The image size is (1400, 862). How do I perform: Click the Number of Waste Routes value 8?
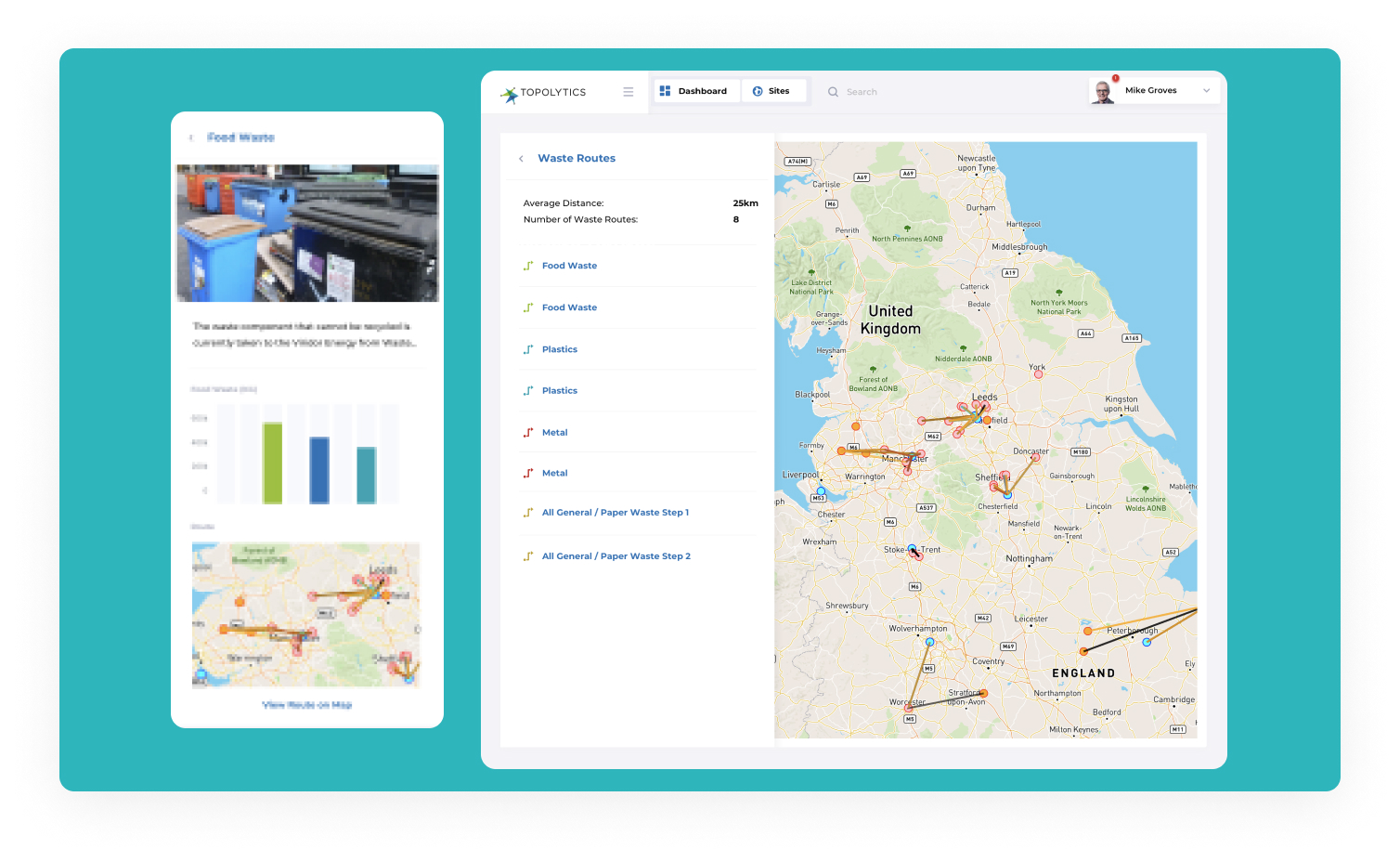coord(736,220)
